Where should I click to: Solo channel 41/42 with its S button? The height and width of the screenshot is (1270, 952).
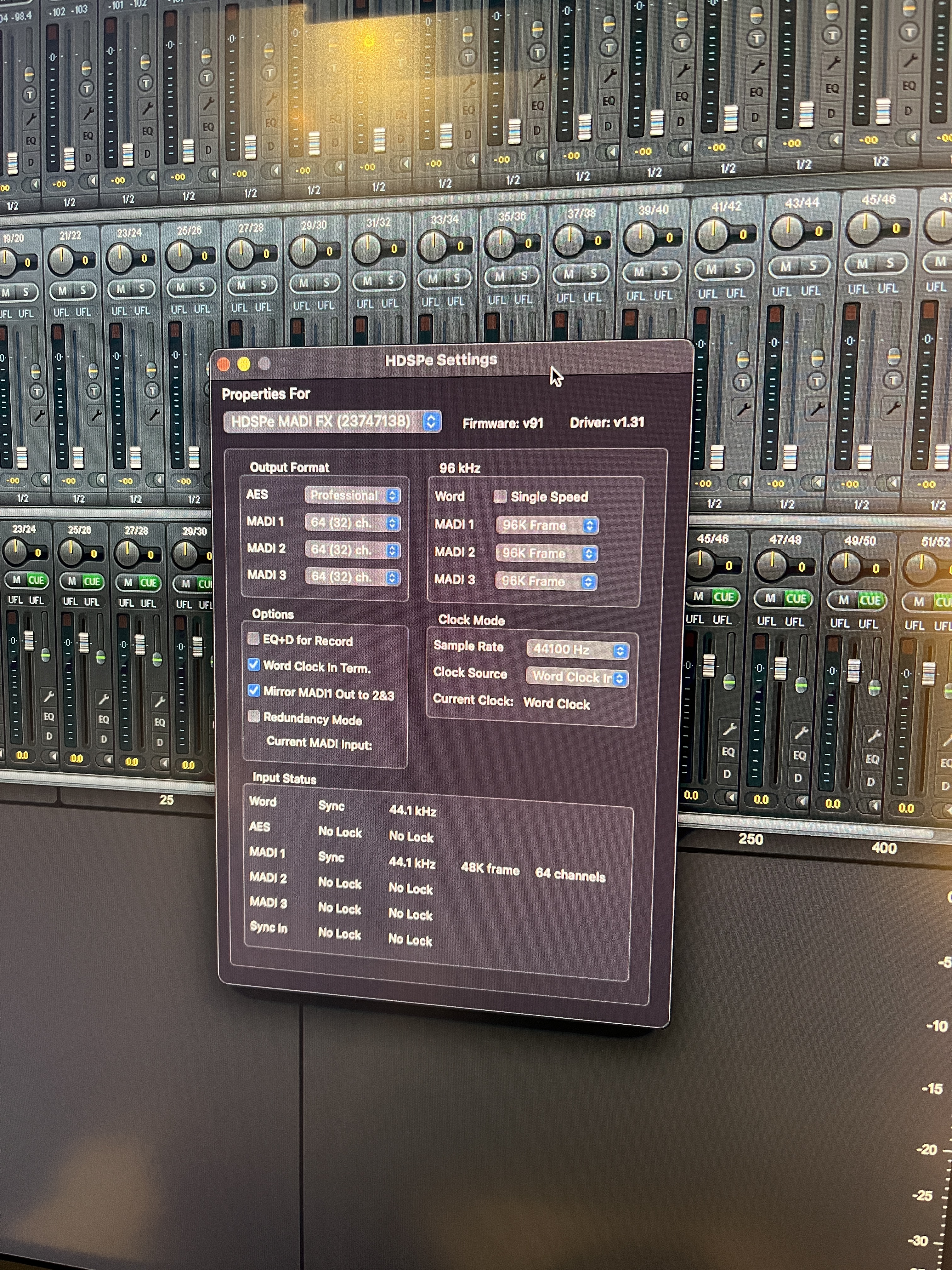[x=737, y=269]
